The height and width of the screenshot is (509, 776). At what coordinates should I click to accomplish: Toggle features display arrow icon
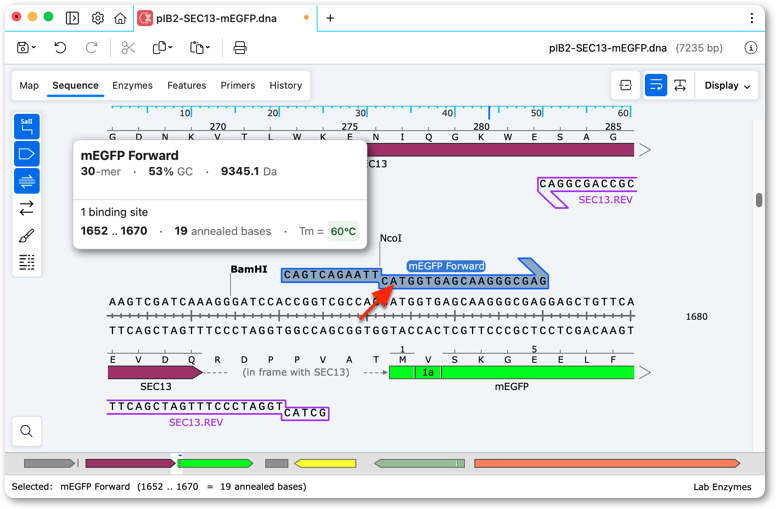[x=27, y=153]
